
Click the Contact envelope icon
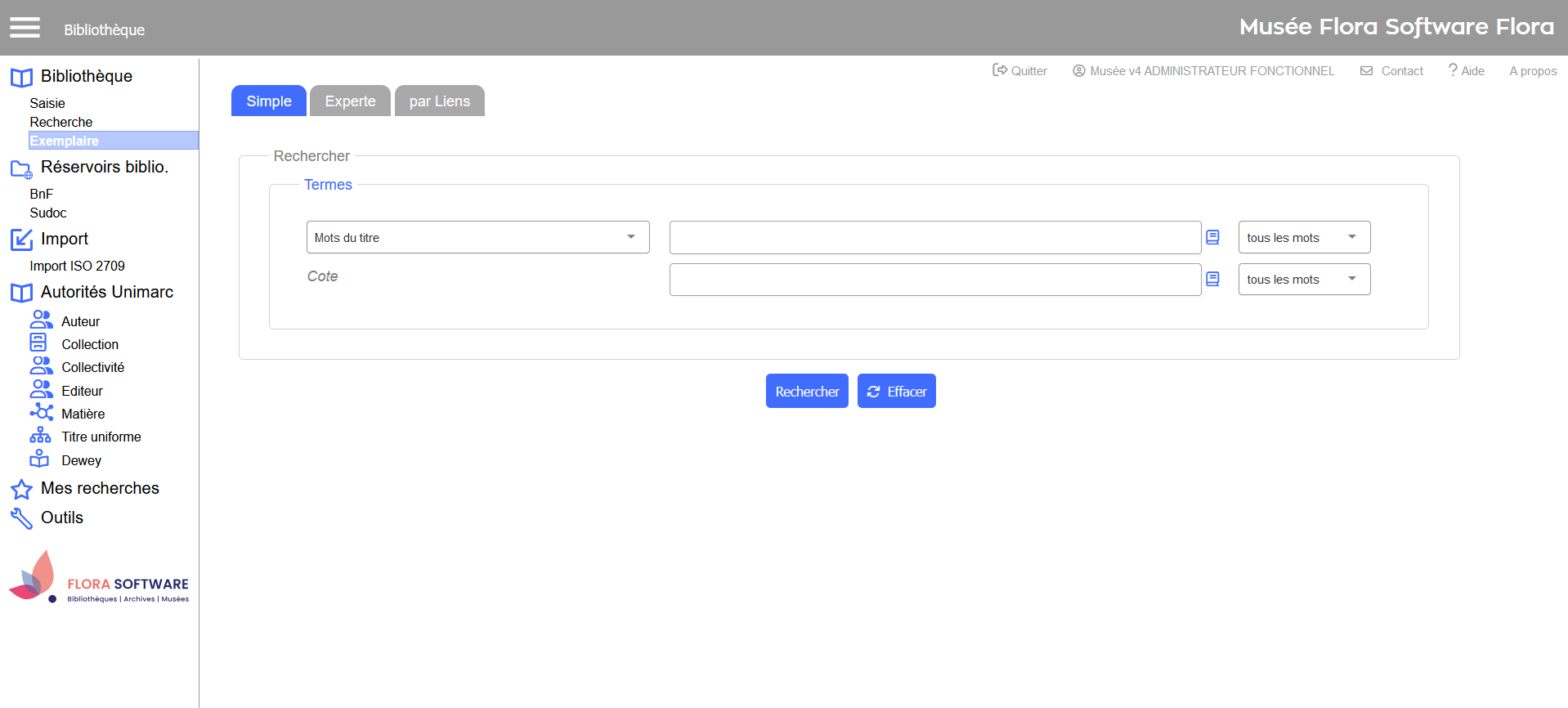point(1367,71)
